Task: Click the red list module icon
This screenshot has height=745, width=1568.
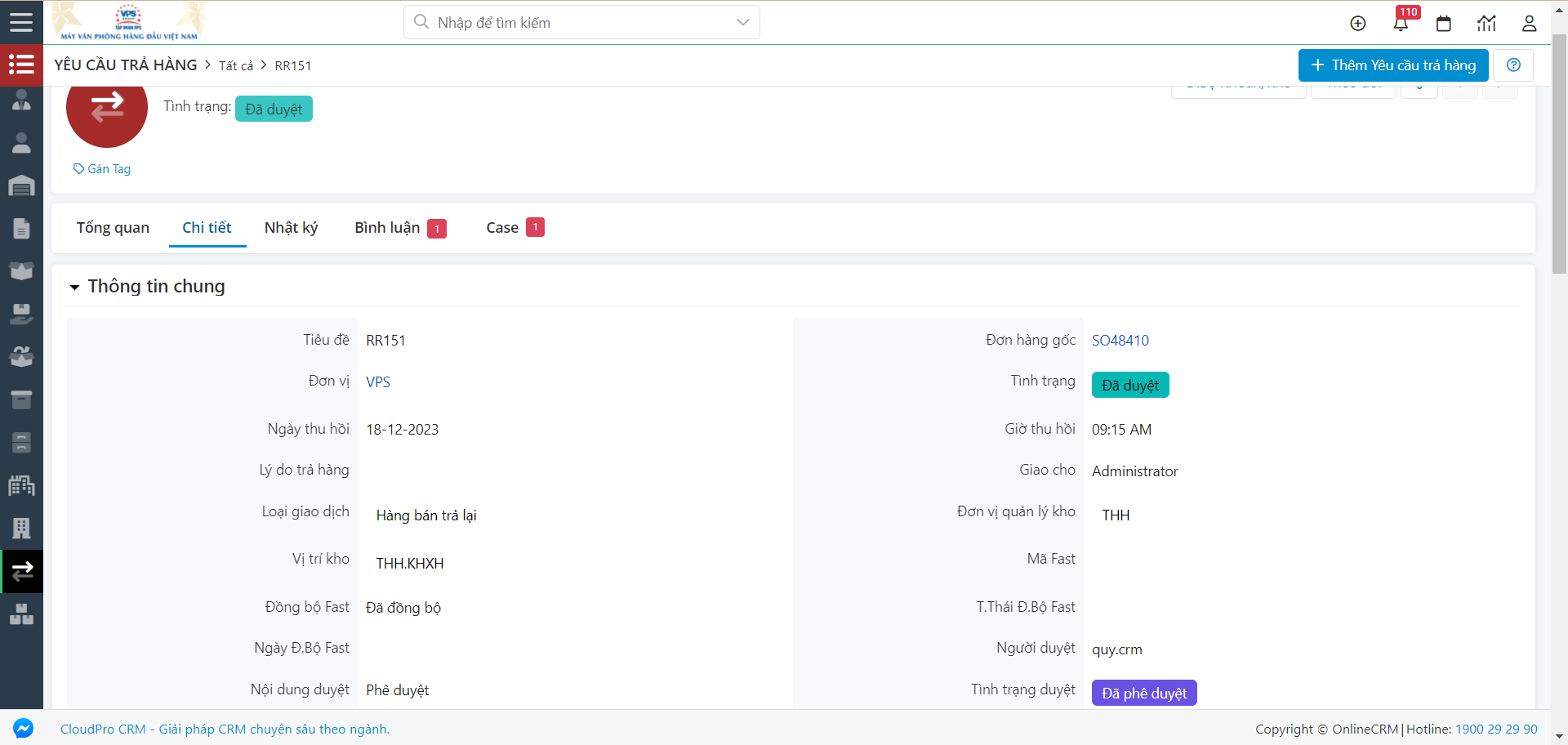Action: click(x=21, y=65)
